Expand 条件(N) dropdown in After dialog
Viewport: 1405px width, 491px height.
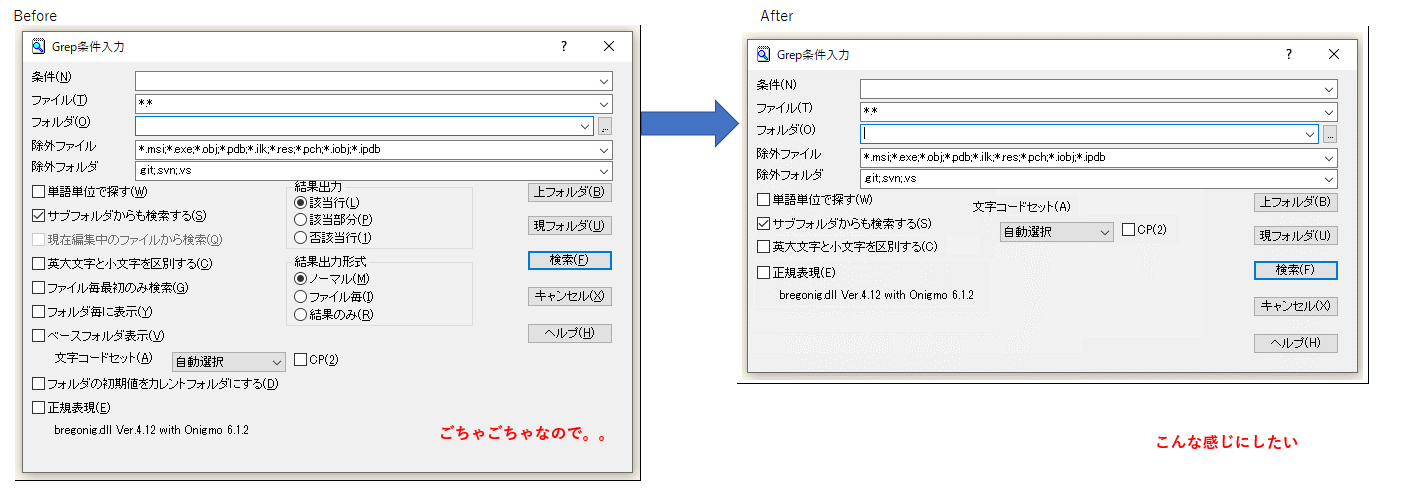[x=1329, y=89]
